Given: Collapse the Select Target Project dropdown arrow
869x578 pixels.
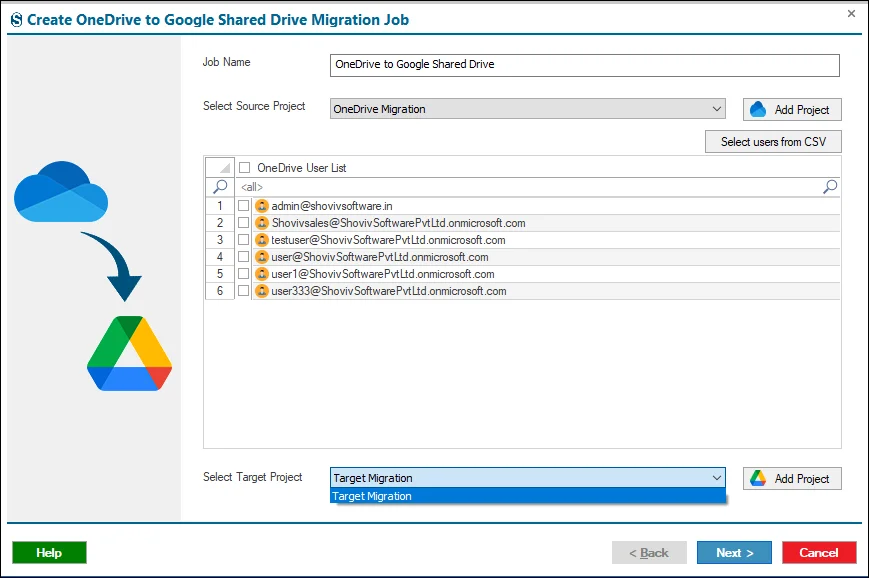Looking at the screenshot, I should click(x=716, y=478).
